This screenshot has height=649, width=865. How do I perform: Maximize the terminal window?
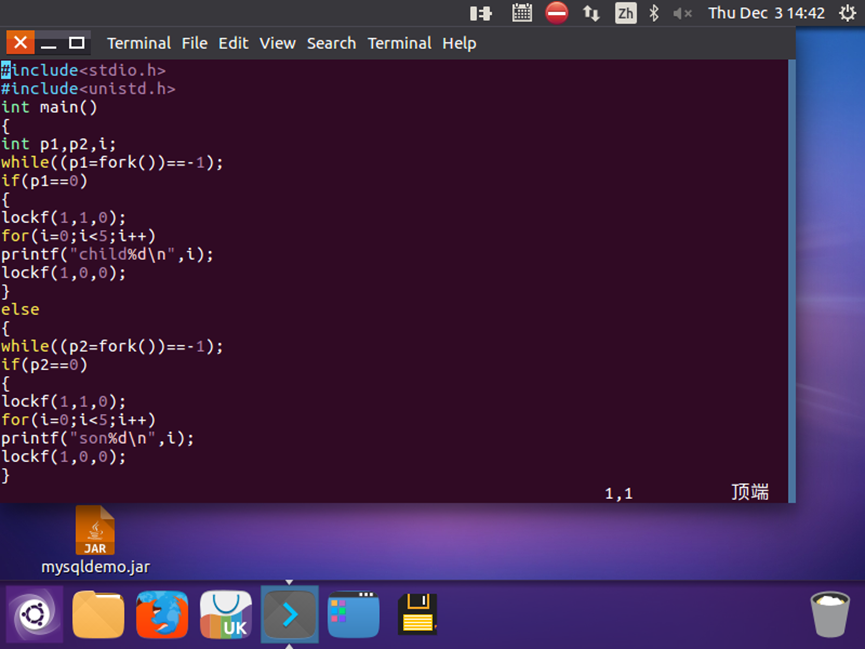tap(77, 43)
